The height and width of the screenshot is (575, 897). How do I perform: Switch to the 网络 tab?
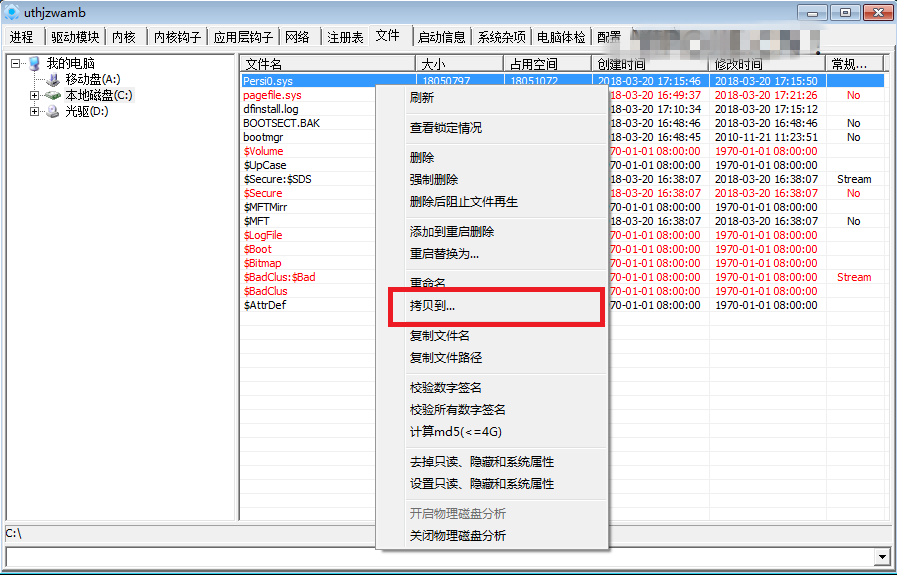point(297,37)
